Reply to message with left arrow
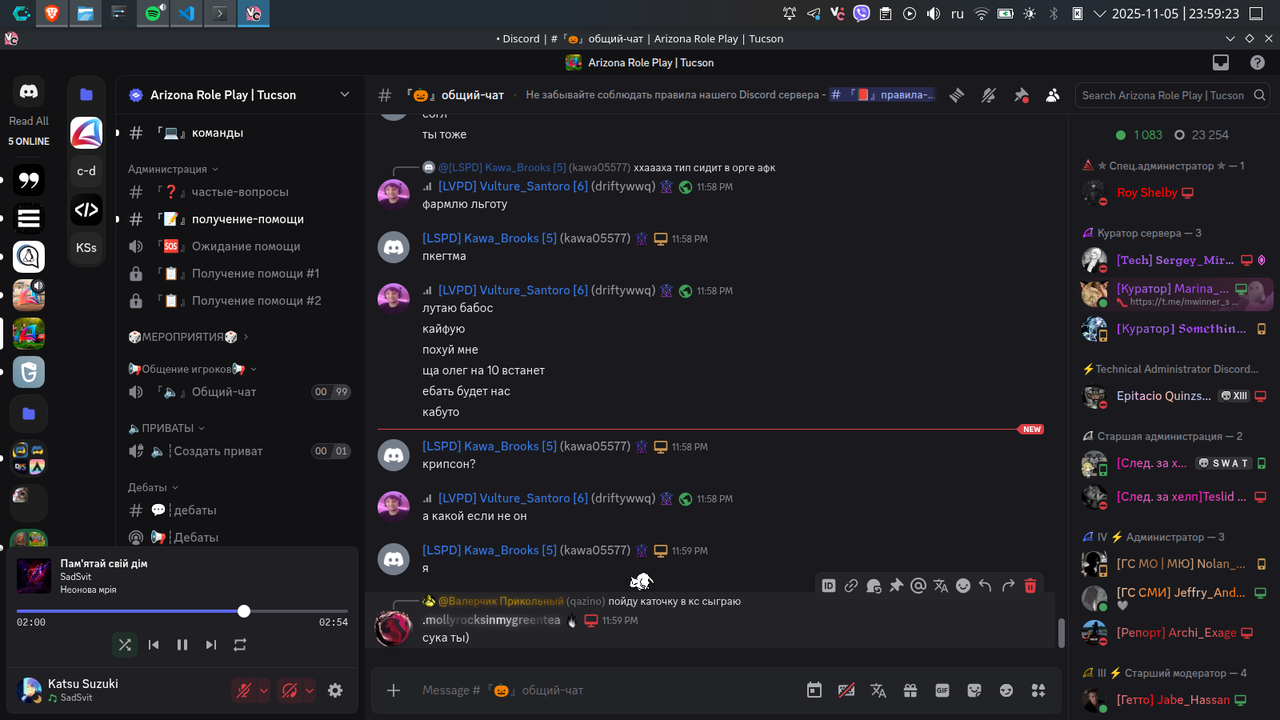This screenshot has height=720, width=1280. pos(985,586)
